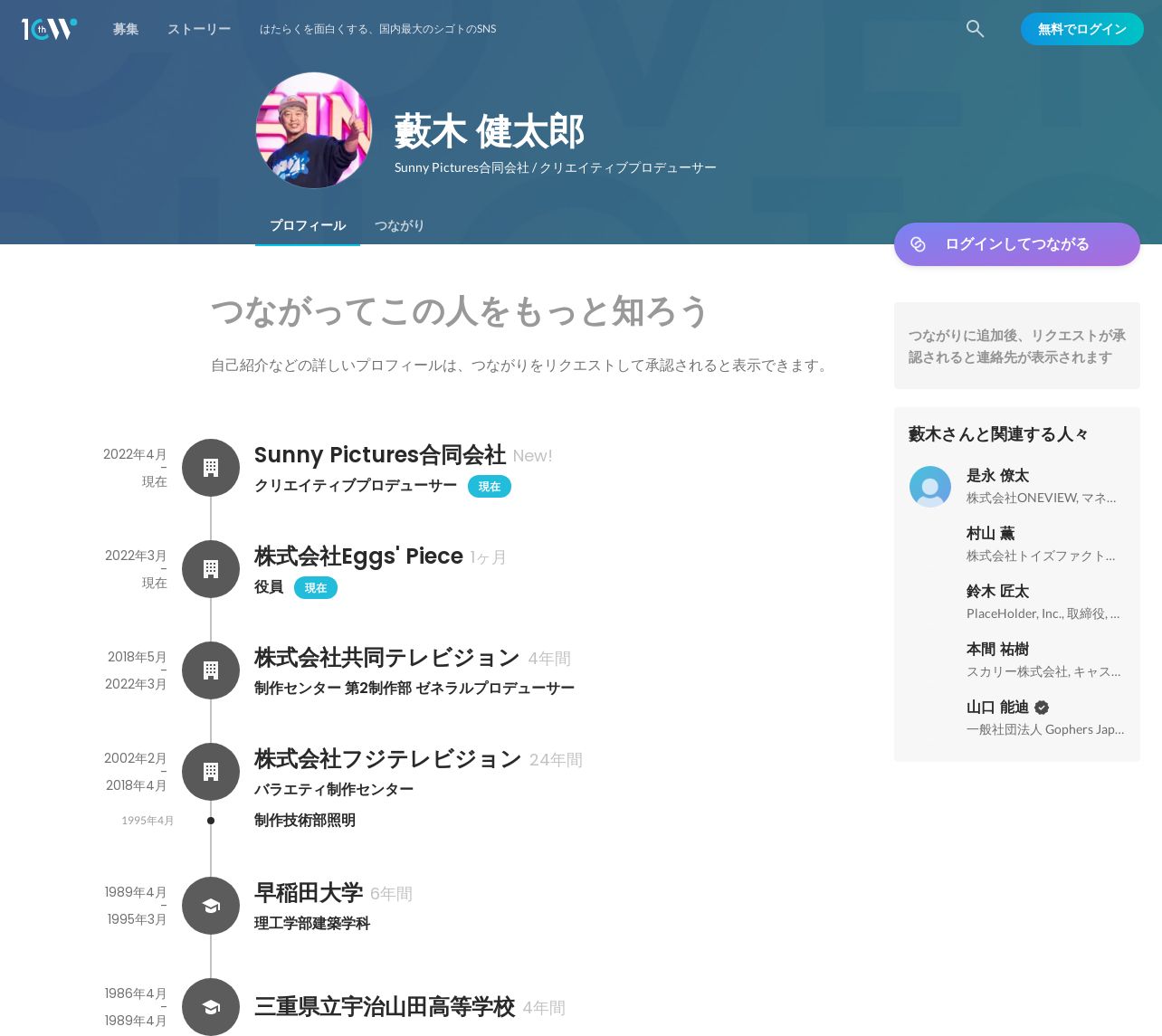
Task: Open 株式会社Eggs' Piece company link
Action: point(358,556)
